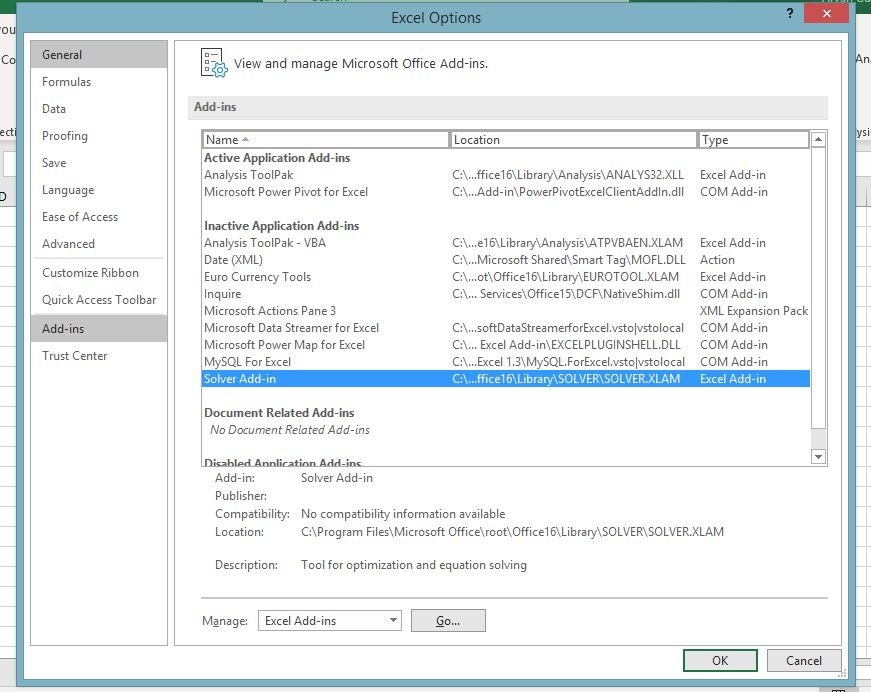This screenshot has height=692, width=871.
Task: Confirm with the OK button
Action: (720, 660)
